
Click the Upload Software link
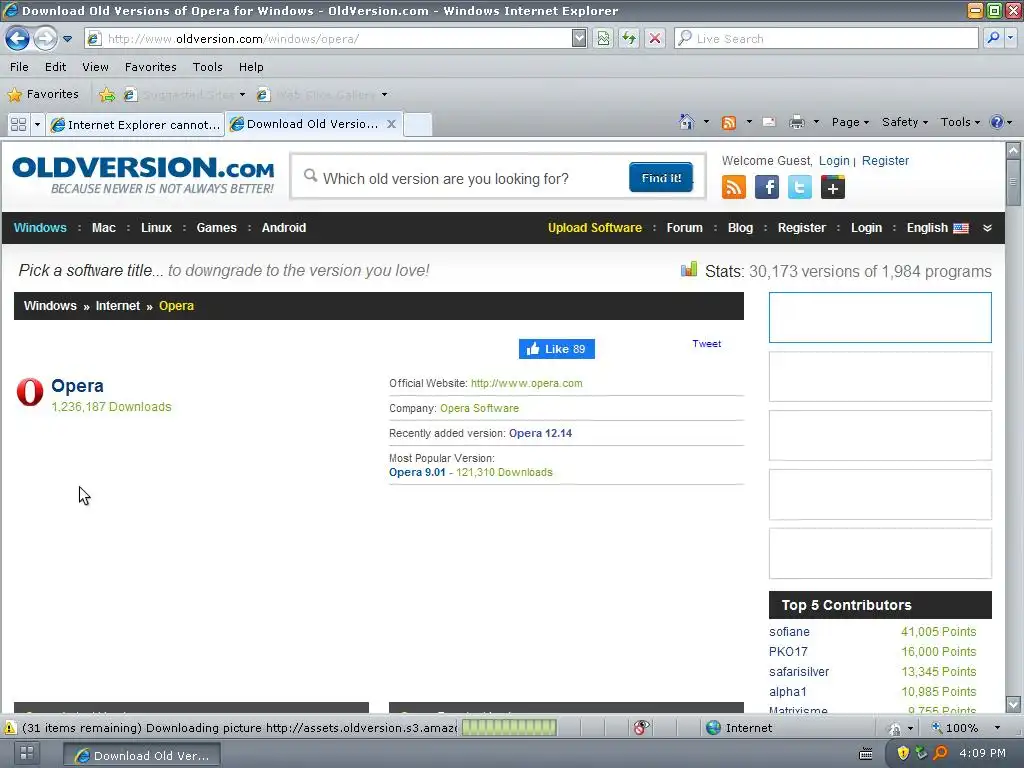[x=594, y=228]
